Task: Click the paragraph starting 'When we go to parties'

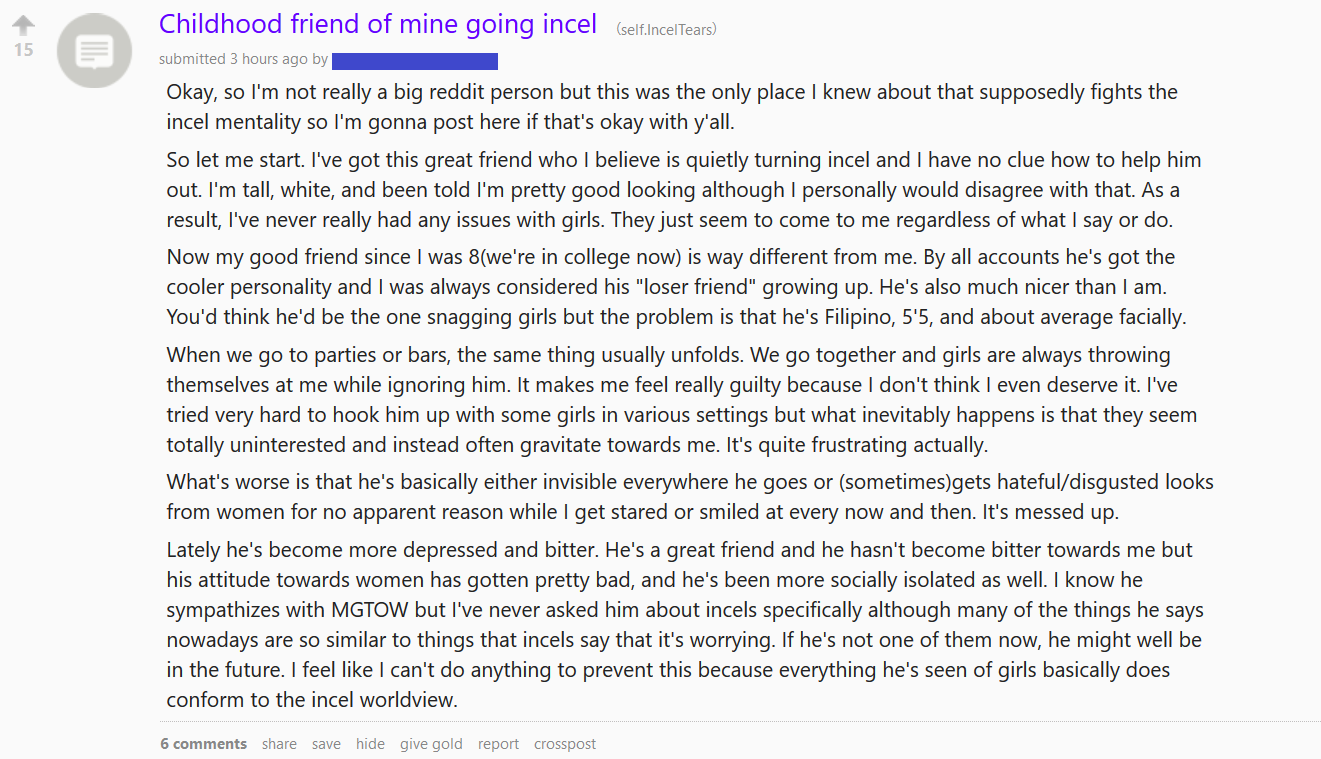Action: coord(682,400)
